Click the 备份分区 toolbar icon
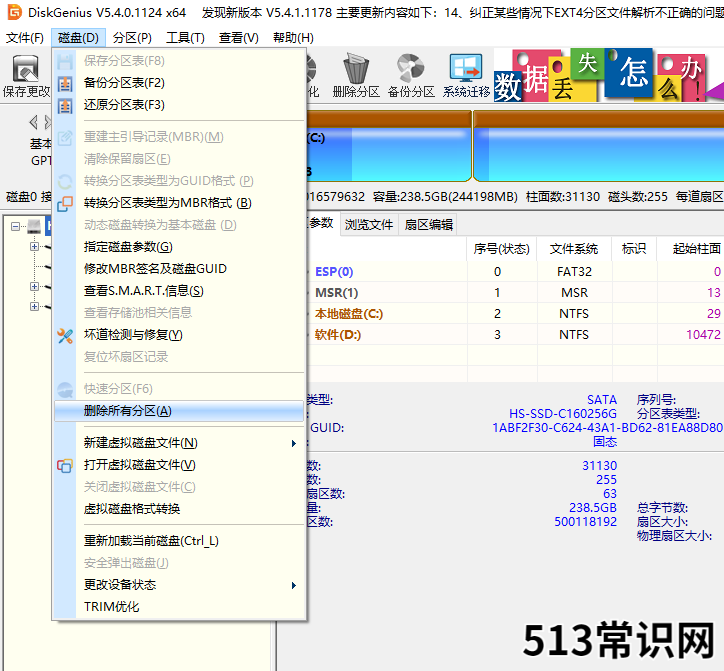The height and width of the screenshot is (671, 724). [411, 68]
